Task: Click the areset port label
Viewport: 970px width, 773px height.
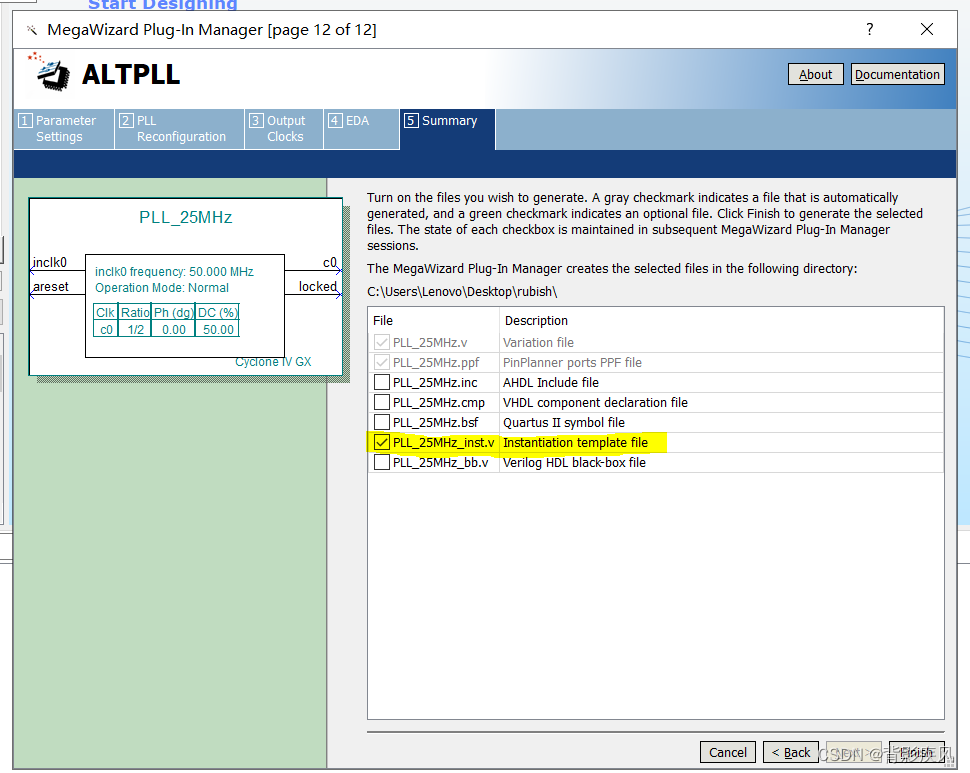Action: point(51,286)
